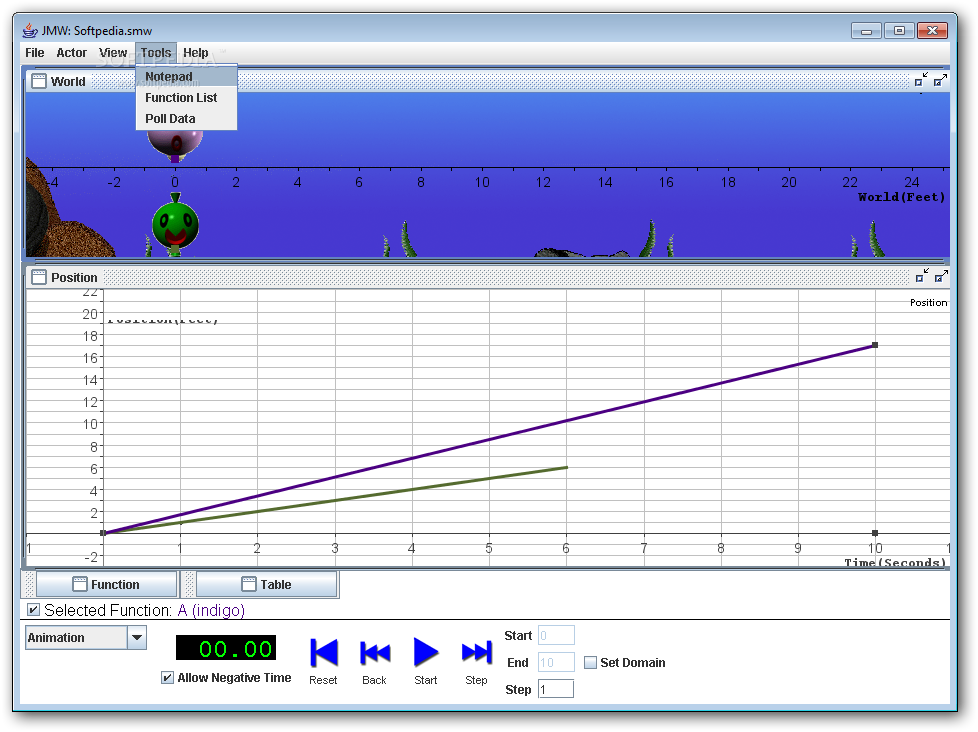The height and width of the screenshot is (732, 978).
Task: Click the purple balloon actor in World
Action: (x=175, y=145)
